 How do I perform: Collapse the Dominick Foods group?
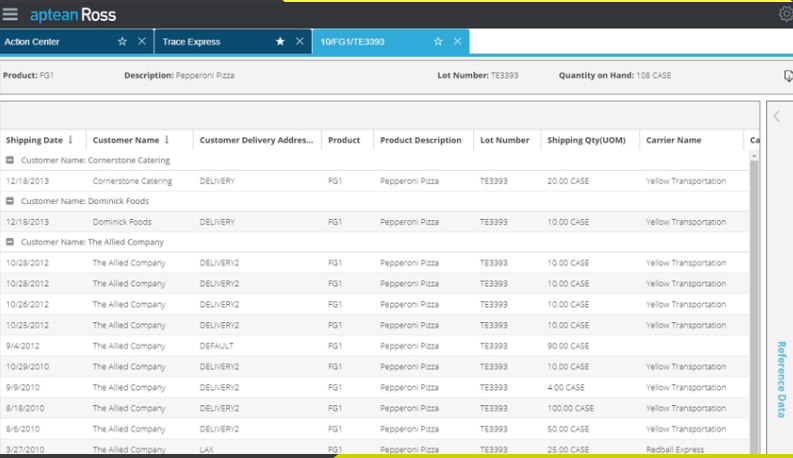10,201
